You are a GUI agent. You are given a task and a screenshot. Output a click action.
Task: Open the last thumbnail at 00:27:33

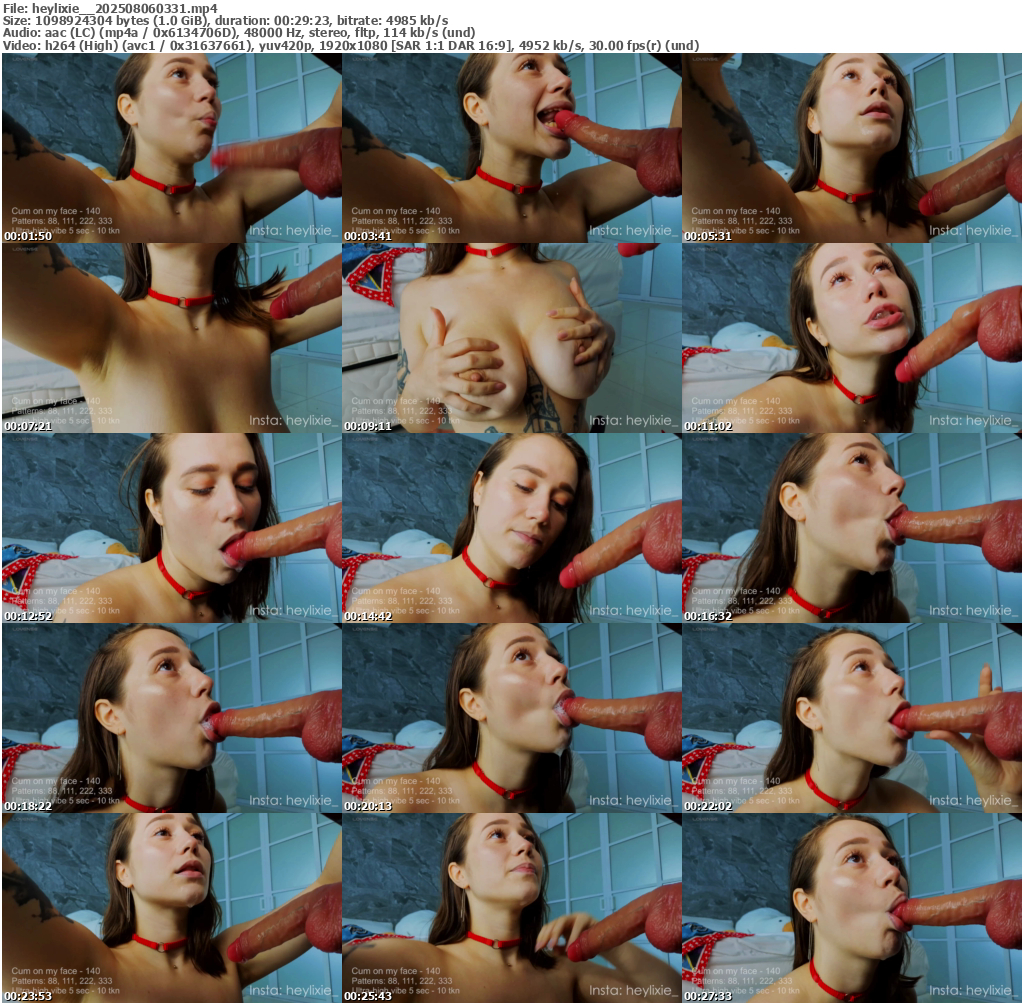click(x=851, y=908)
